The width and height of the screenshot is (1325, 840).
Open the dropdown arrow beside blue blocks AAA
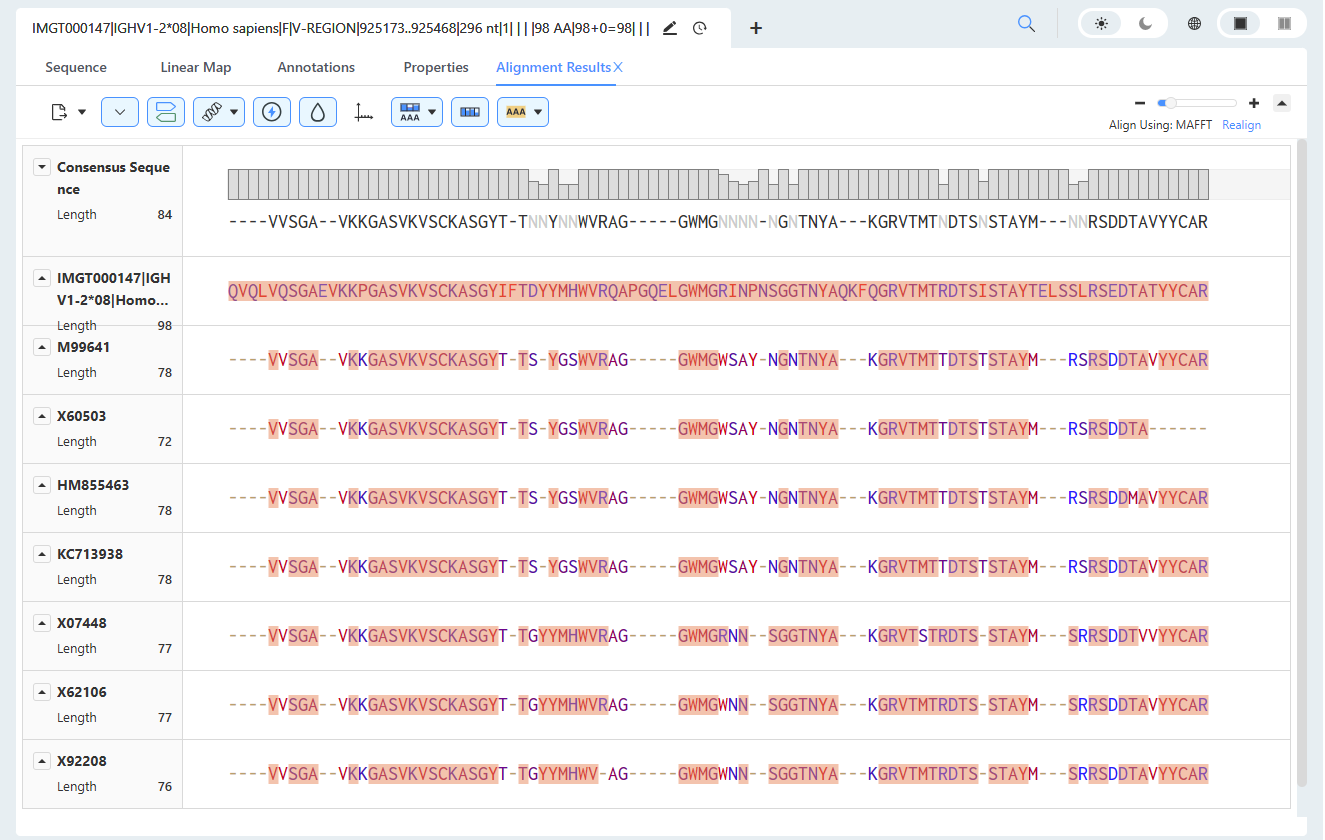[433, 112]
